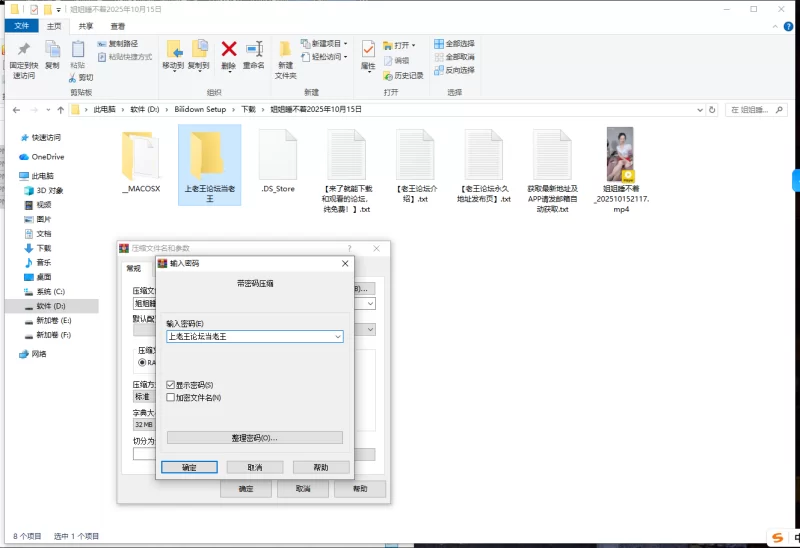
Task: Select the 常规 tab in archive dialog
Action: (x=134, y=268)
